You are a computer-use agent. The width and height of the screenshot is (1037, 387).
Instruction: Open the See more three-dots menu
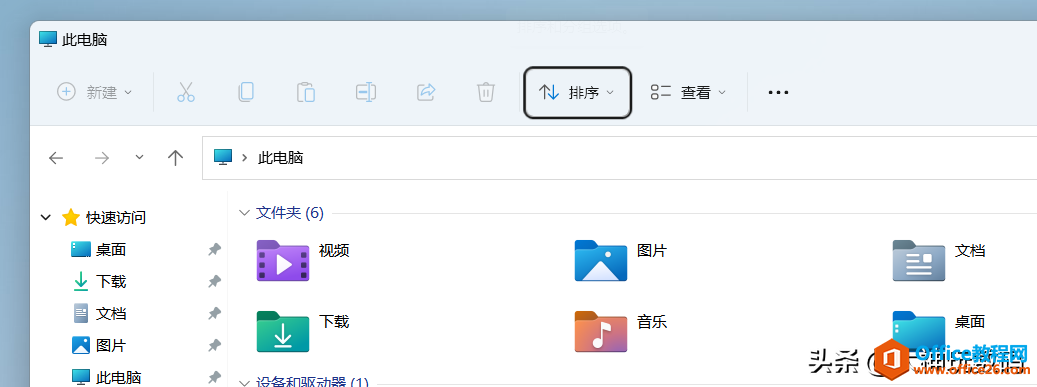coord(778,93)
